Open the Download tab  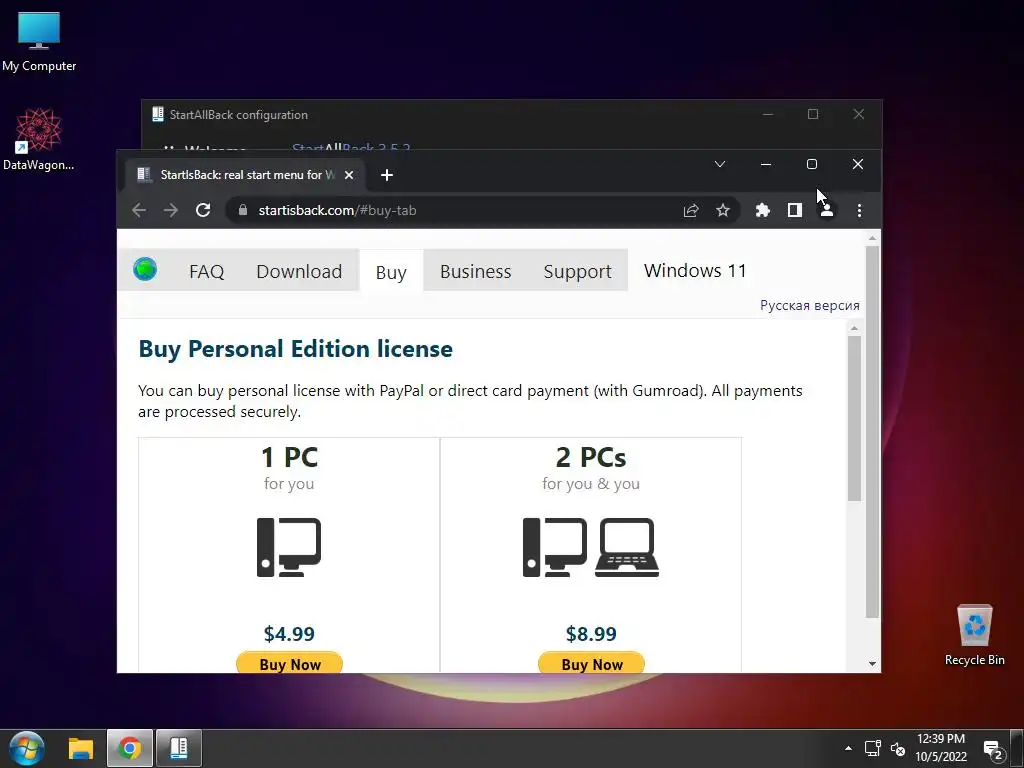coord(299,272)
